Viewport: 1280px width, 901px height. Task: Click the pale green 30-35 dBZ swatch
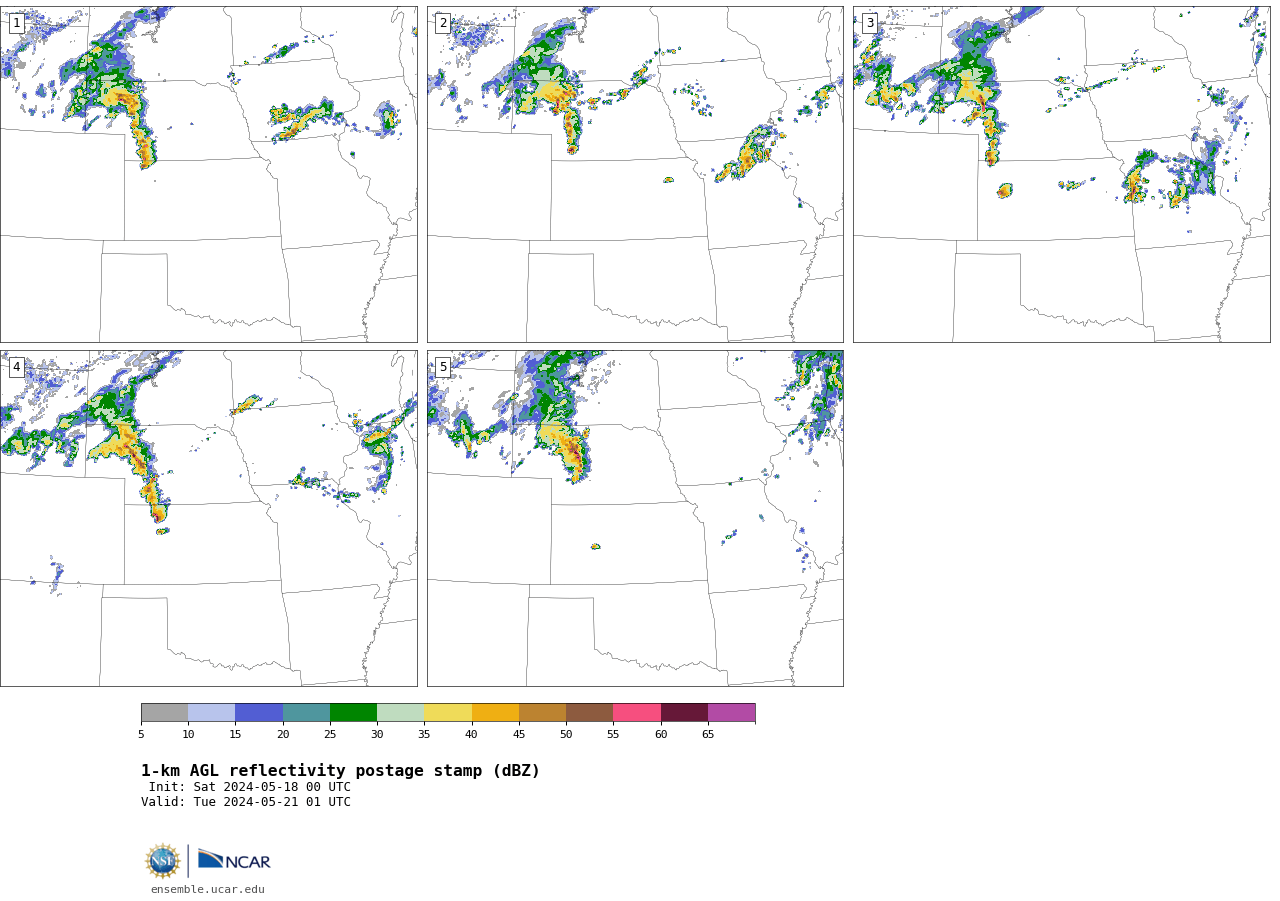pos(400,713)
